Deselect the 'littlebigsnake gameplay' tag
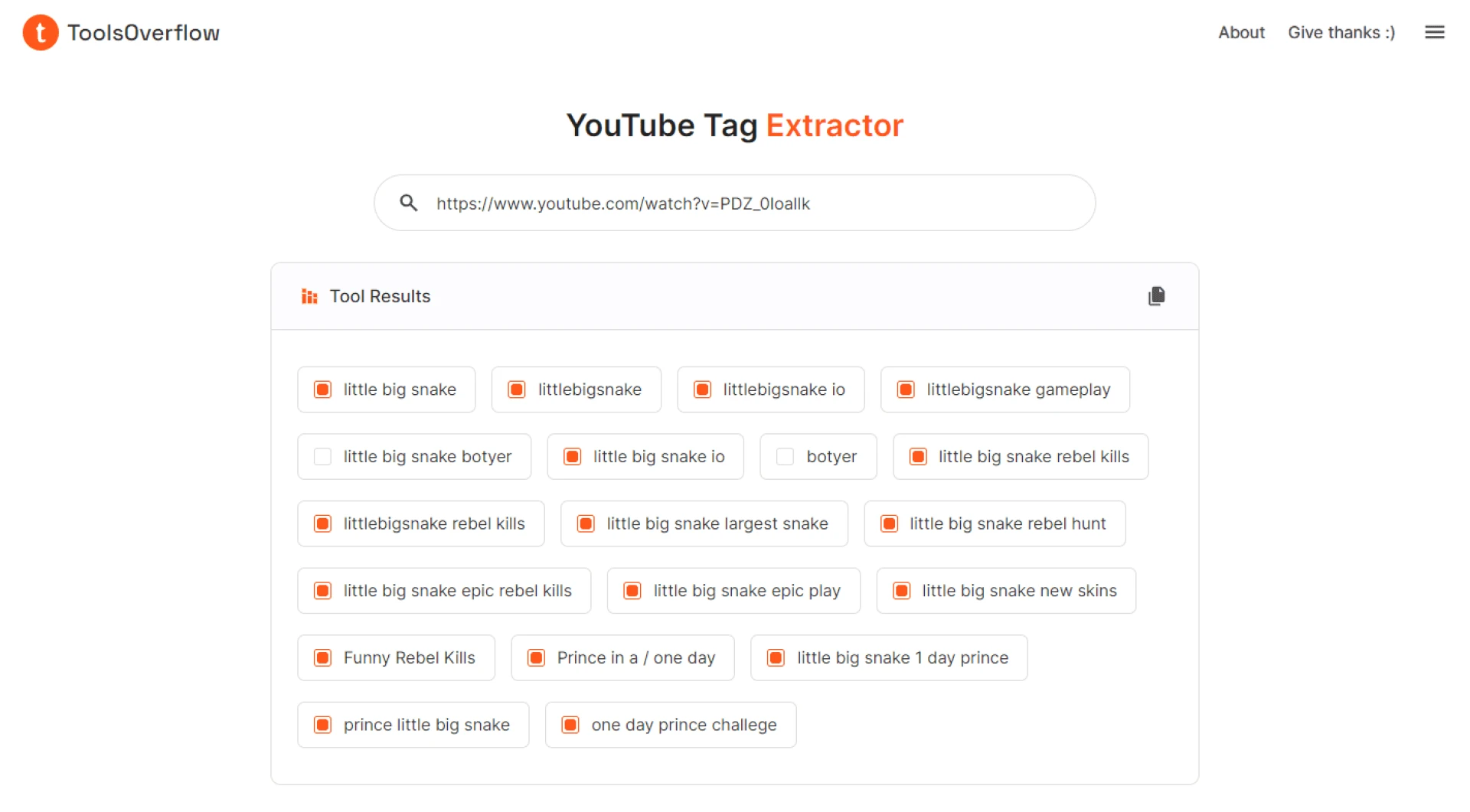This screenshot has height=812, width=1470. pos(906,390)
